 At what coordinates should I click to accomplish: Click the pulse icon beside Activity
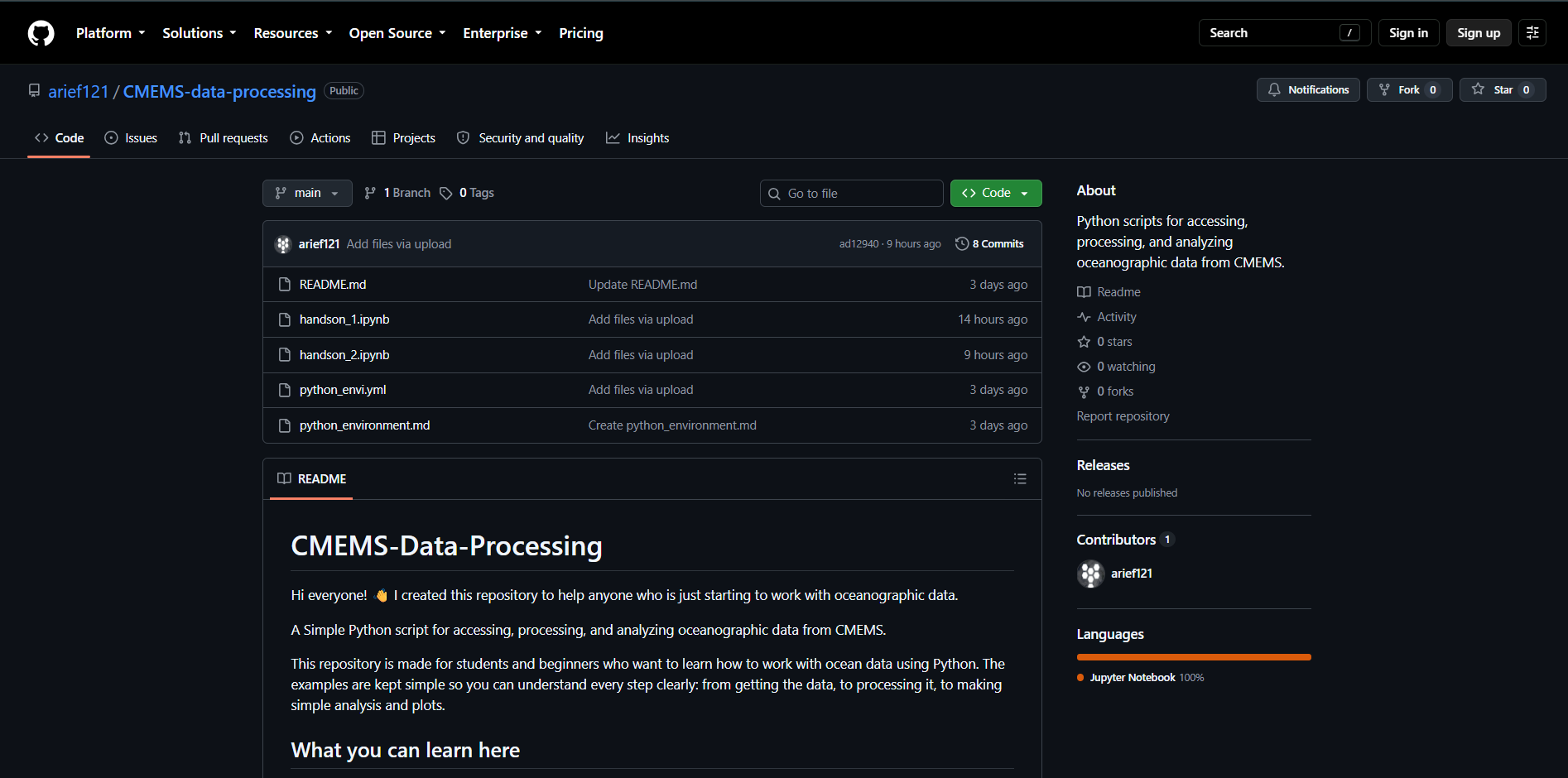[x=1084, y=317]
